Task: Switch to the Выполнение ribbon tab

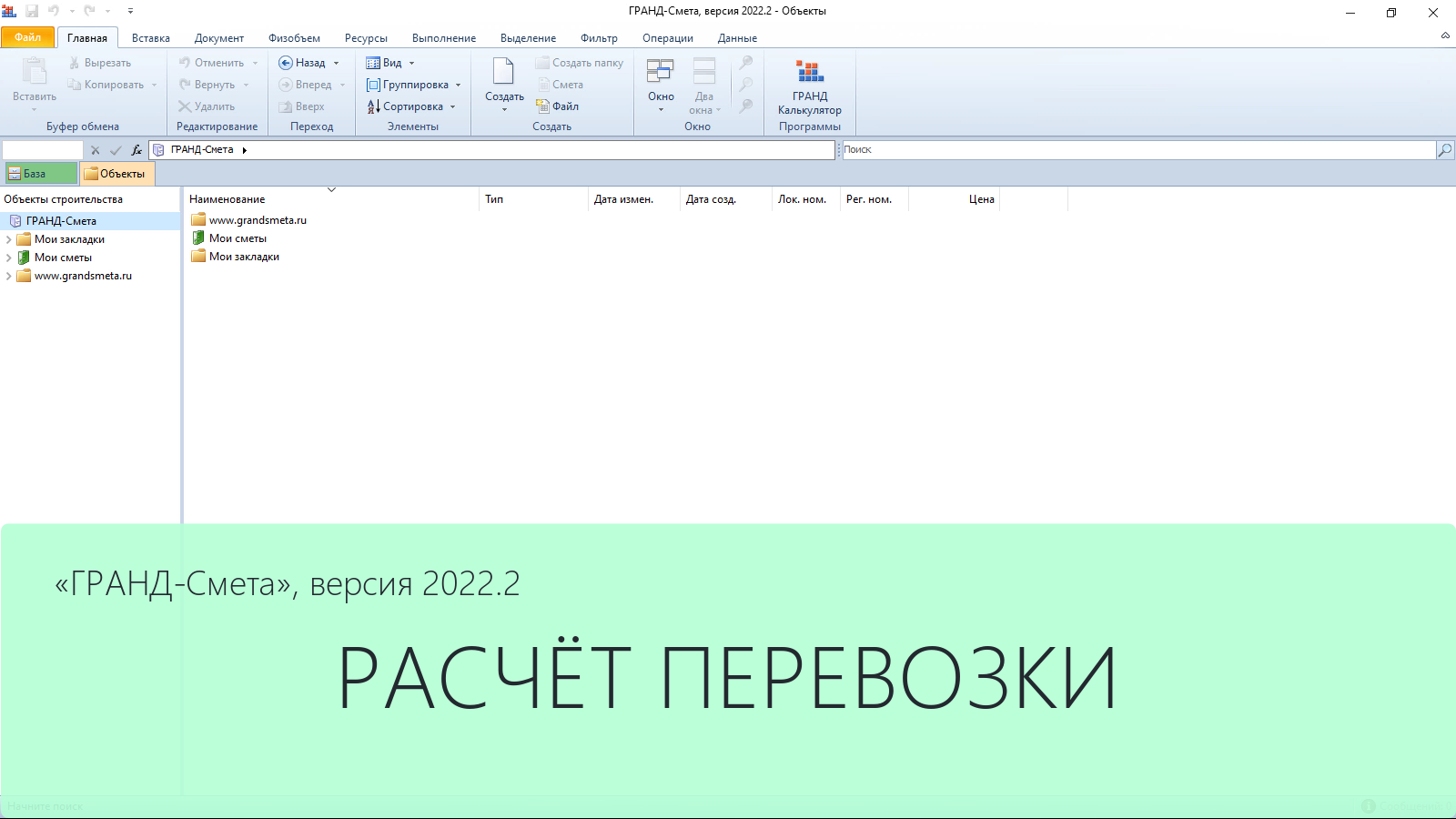Action: [x=444, y=38]
